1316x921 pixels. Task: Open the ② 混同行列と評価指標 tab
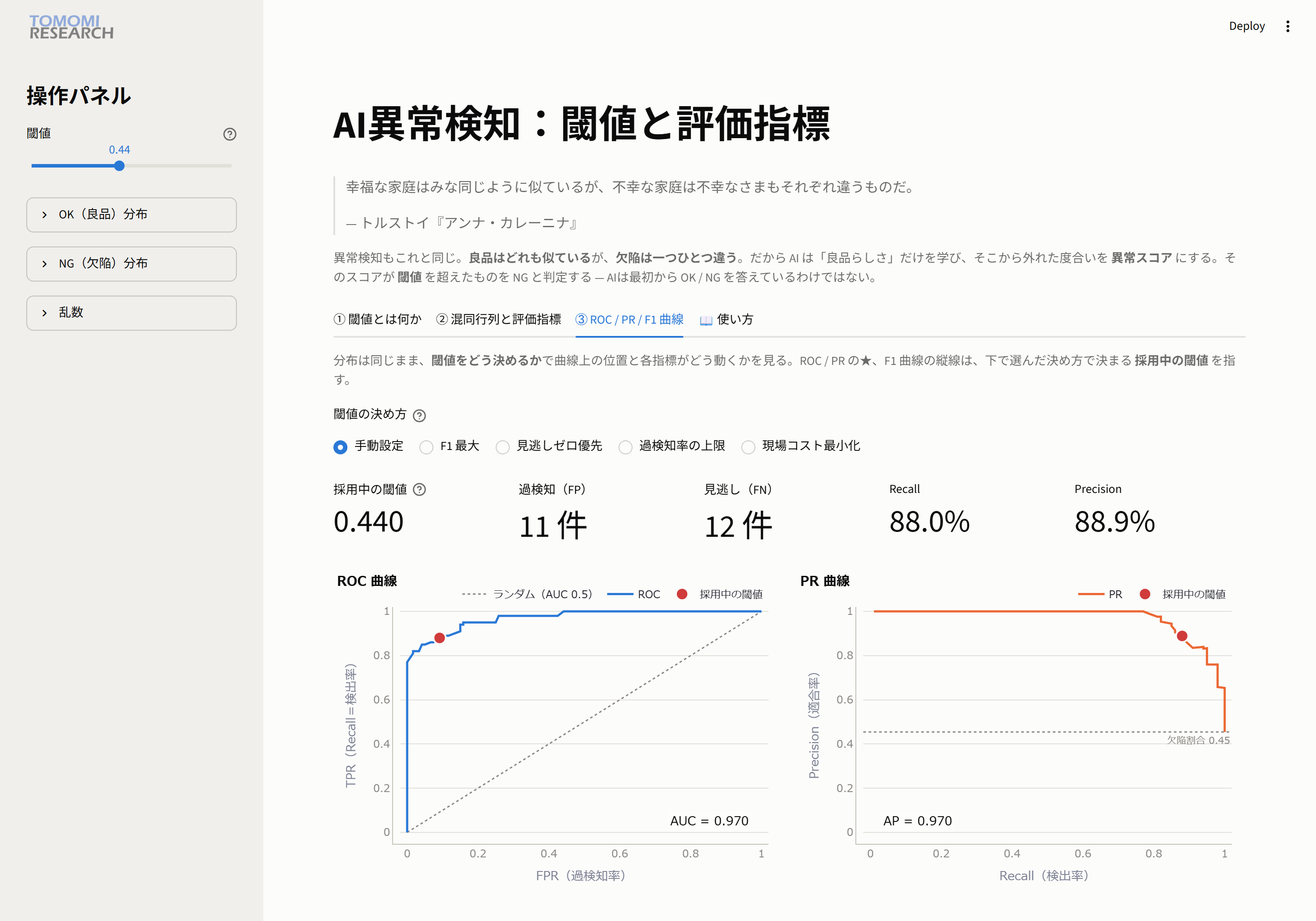coord(499,320)
